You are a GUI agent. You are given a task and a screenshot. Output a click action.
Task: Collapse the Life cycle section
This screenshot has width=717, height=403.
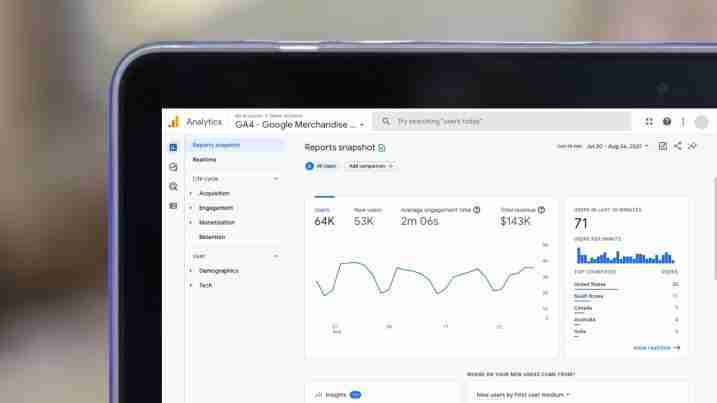[276, 179]
